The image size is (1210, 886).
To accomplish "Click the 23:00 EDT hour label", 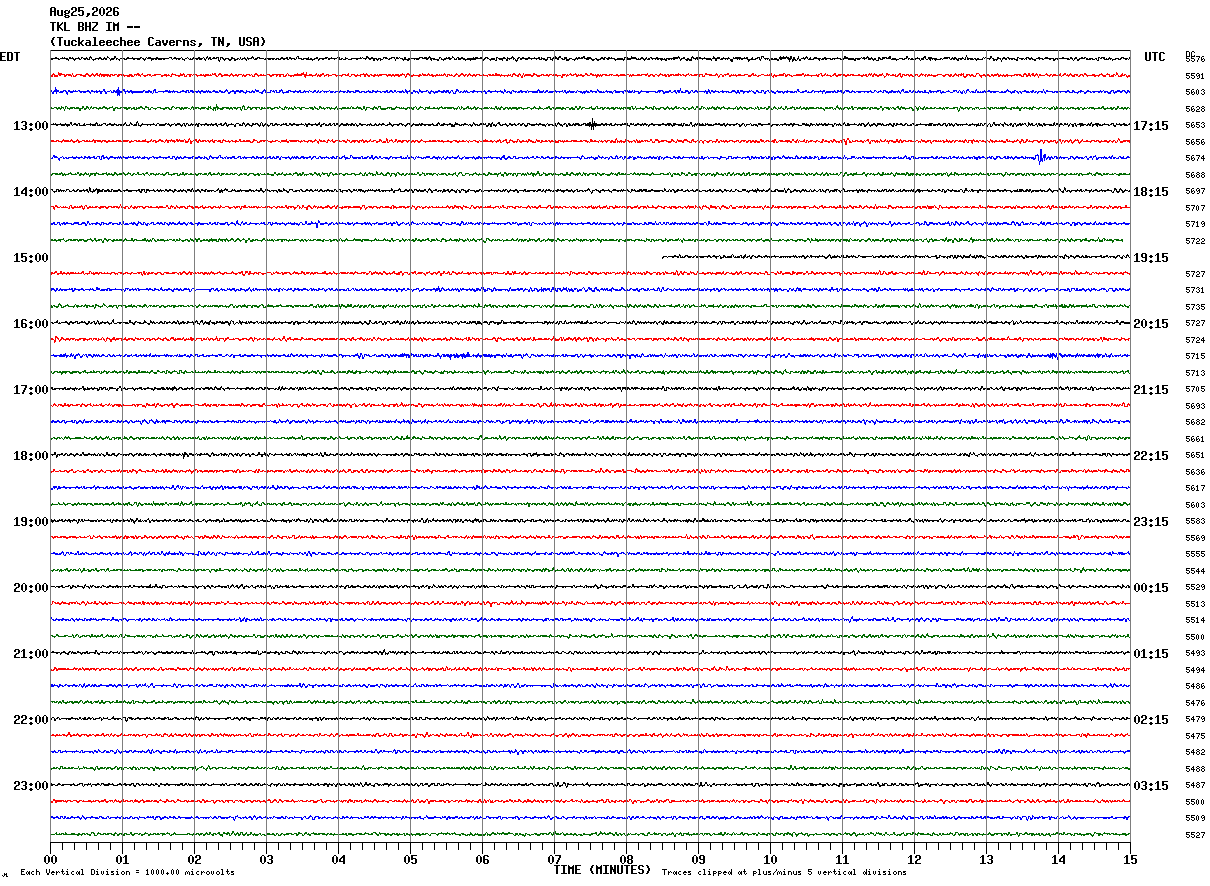I will (x=31, y=786).
